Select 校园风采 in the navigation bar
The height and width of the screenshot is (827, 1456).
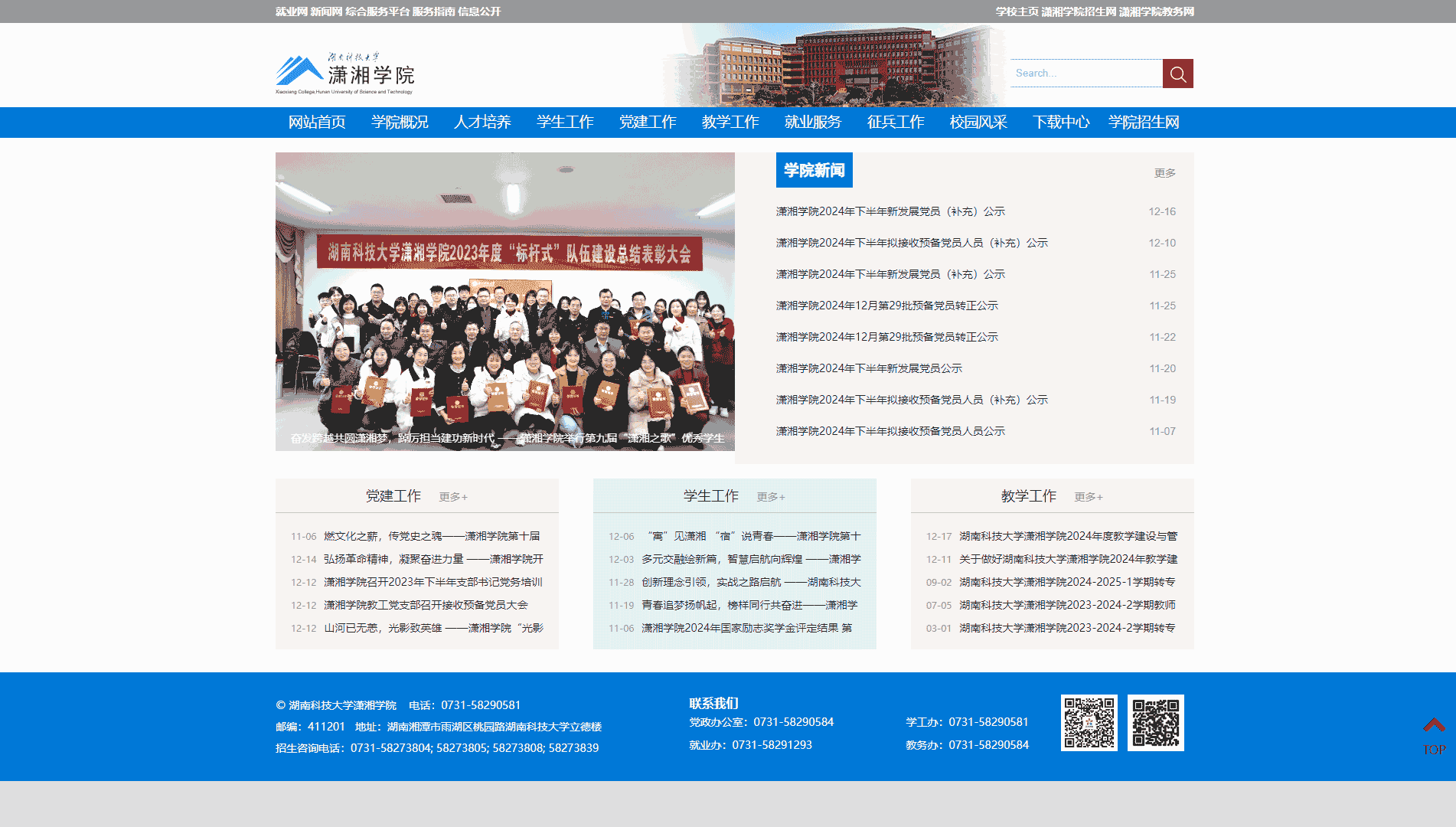click(978, 123)
